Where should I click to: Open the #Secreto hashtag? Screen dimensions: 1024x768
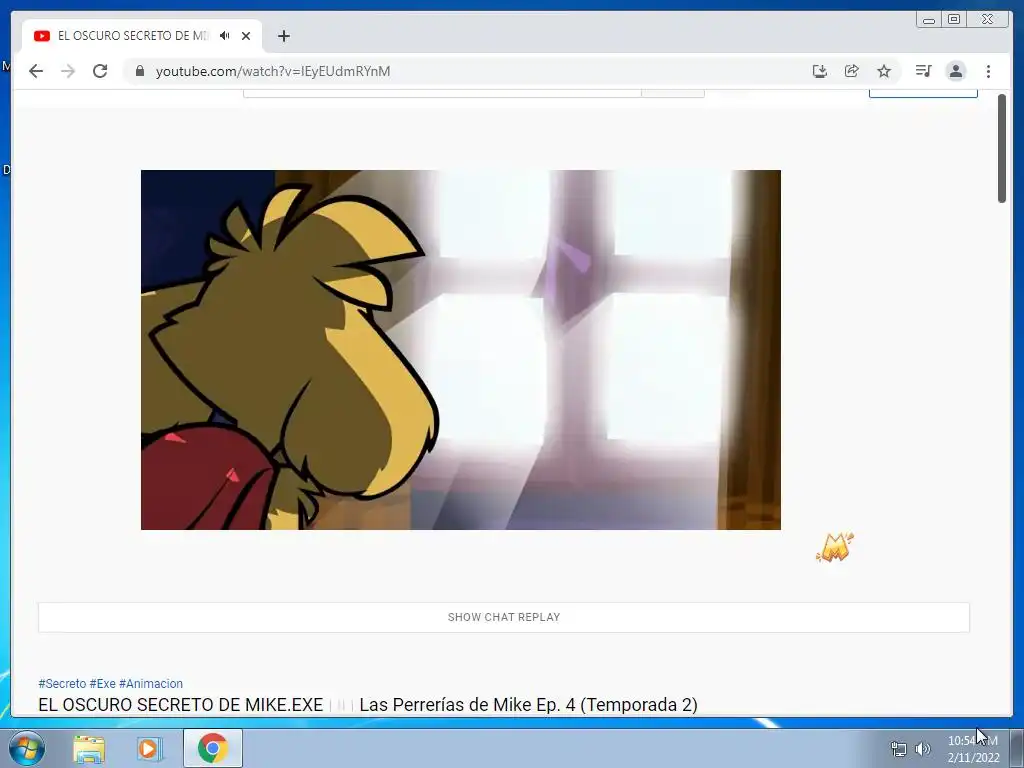(62, 684)
